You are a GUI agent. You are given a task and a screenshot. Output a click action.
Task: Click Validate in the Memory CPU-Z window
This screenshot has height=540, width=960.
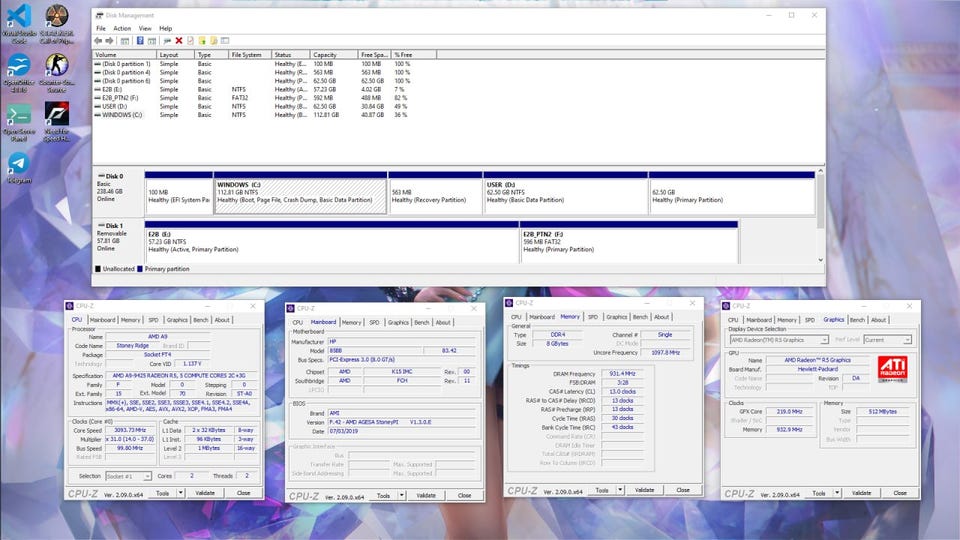[644, 490]
